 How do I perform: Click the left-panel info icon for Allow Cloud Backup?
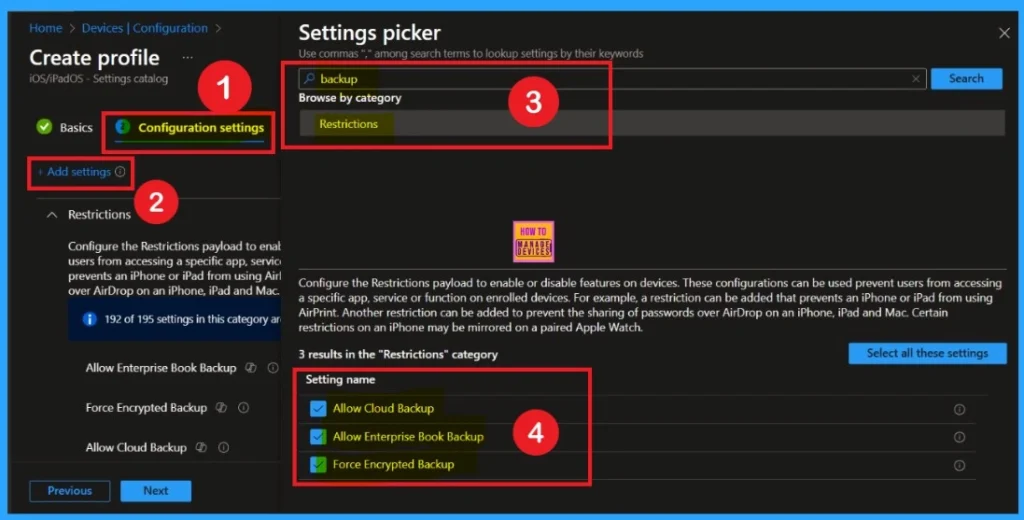(x=223, y=447)
